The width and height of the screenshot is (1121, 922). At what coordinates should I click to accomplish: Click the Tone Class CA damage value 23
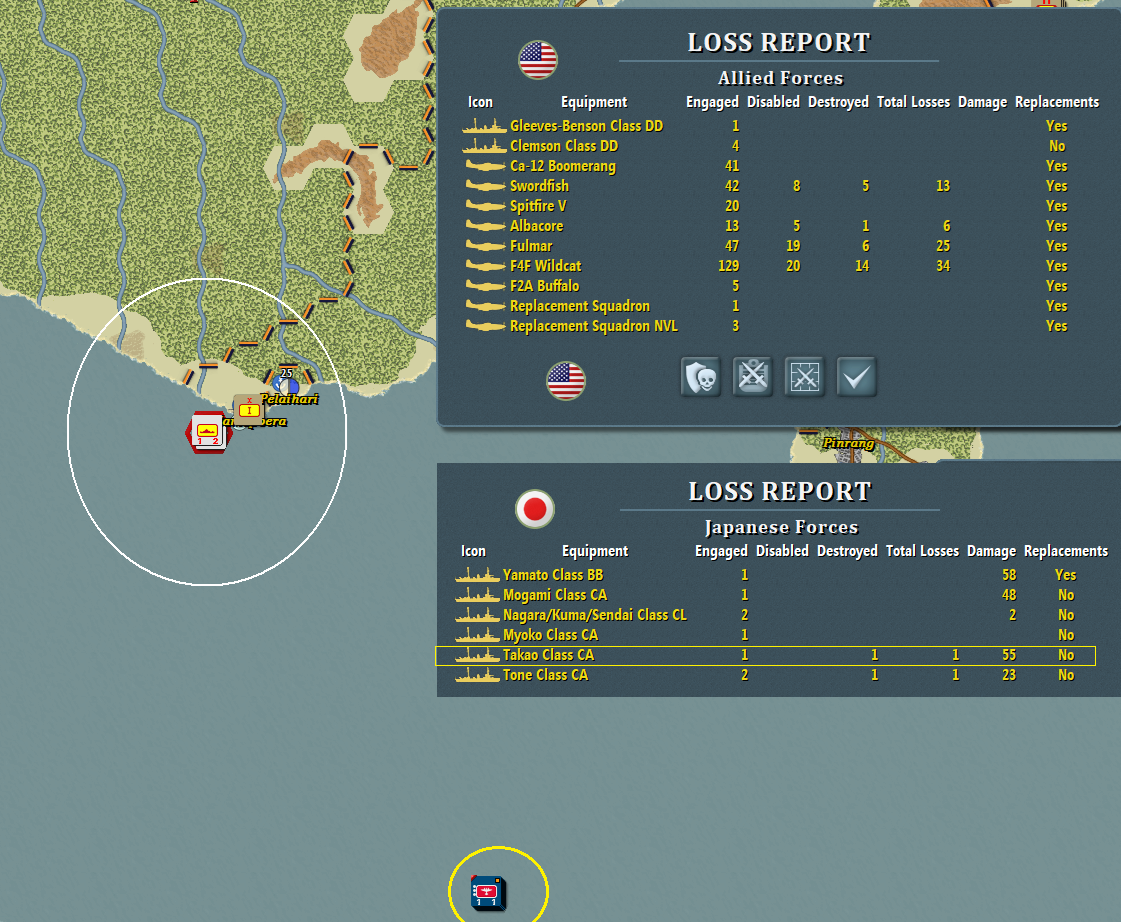pos(1009,675)
